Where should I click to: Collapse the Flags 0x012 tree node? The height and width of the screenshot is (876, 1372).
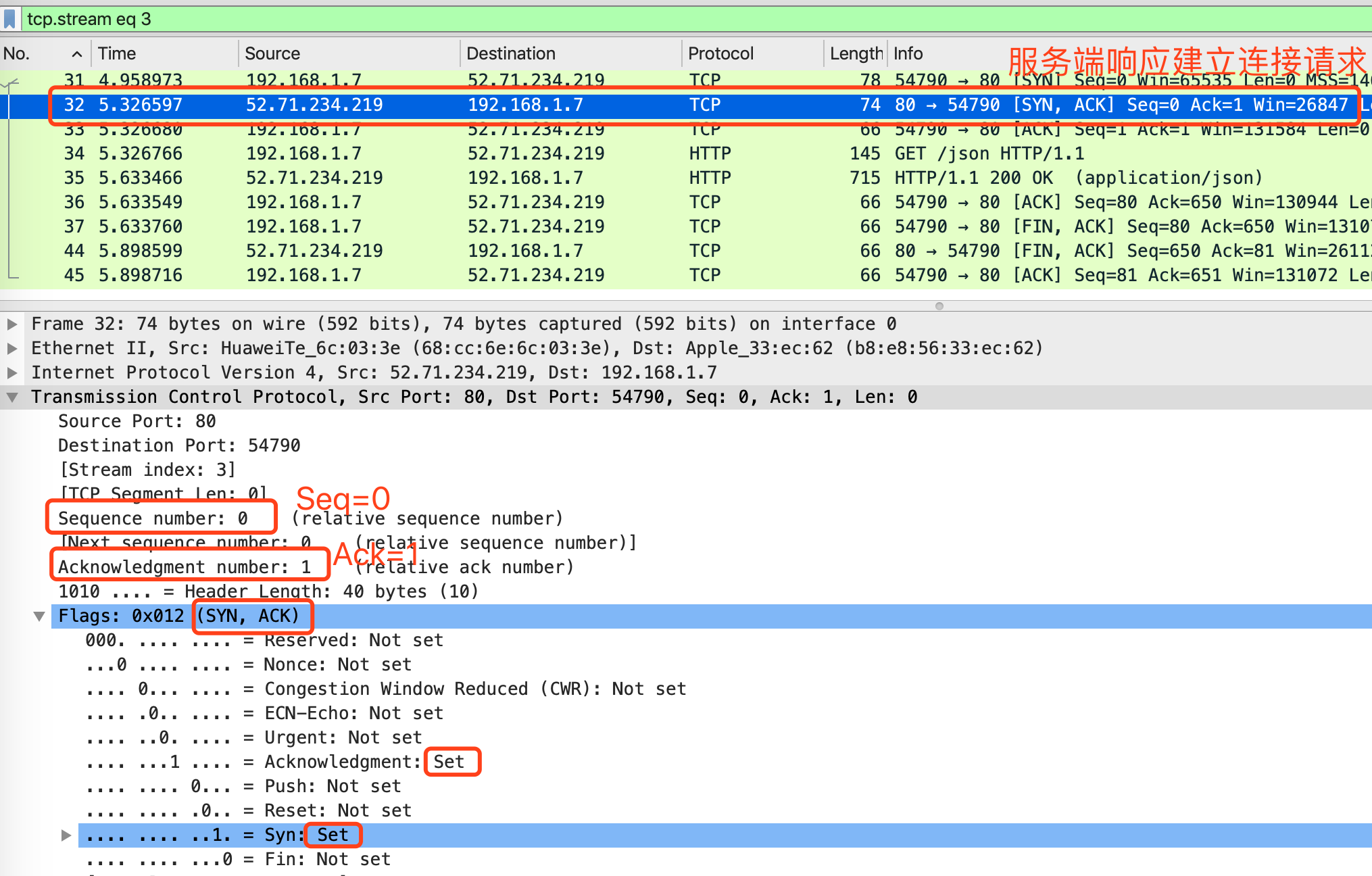pyautogui.click(x=39, y=616)
